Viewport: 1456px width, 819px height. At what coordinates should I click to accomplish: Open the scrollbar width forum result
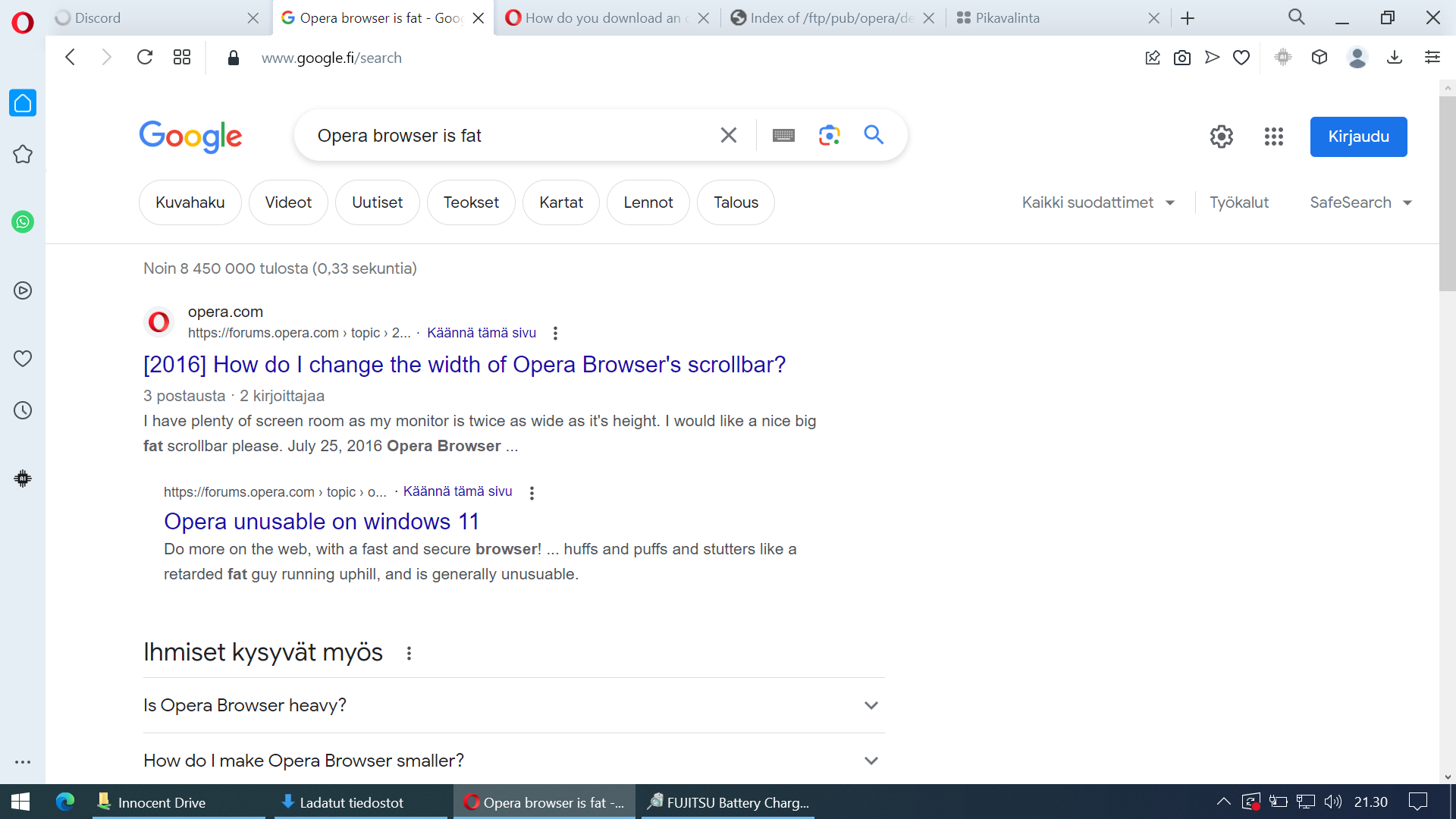(465, 365)
